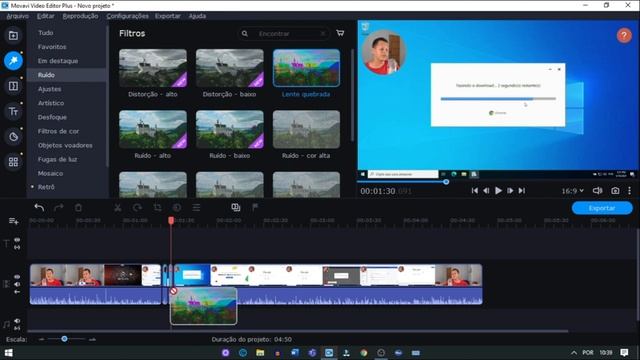
Task: Toggle preview volume speaker icon
Action: [597, 191]
